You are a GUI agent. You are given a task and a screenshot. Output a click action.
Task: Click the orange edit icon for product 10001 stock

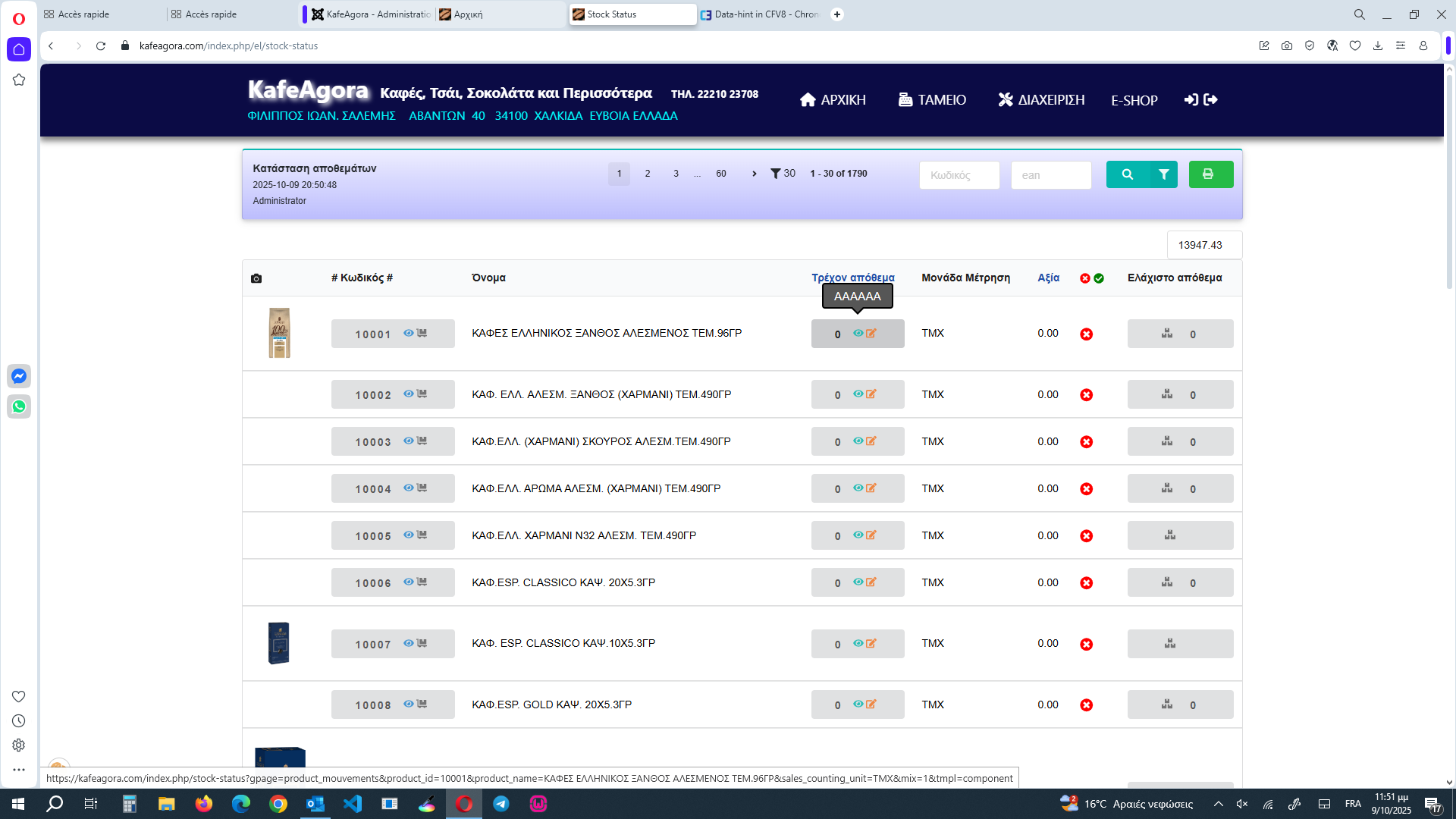(871, 333)
